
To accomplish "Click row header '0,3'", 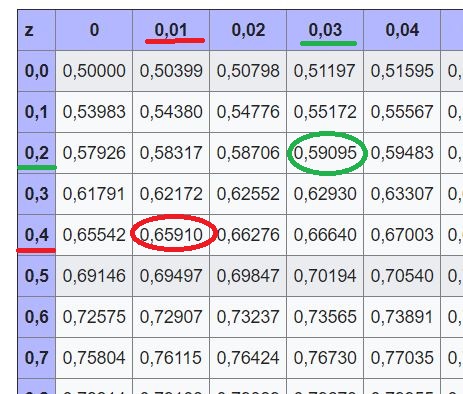I will (36, 194).
